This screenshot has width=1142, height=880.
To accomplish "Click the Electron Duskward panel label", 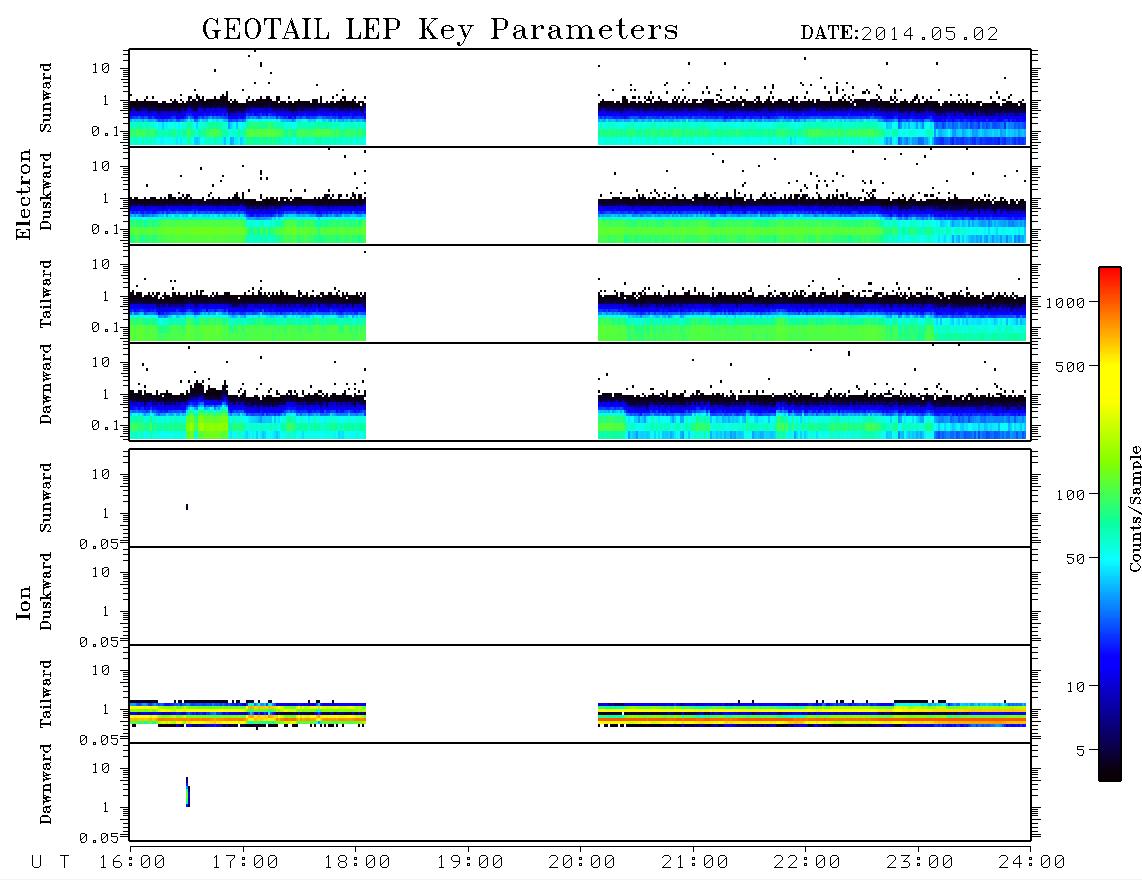I will tap(46, 191).
